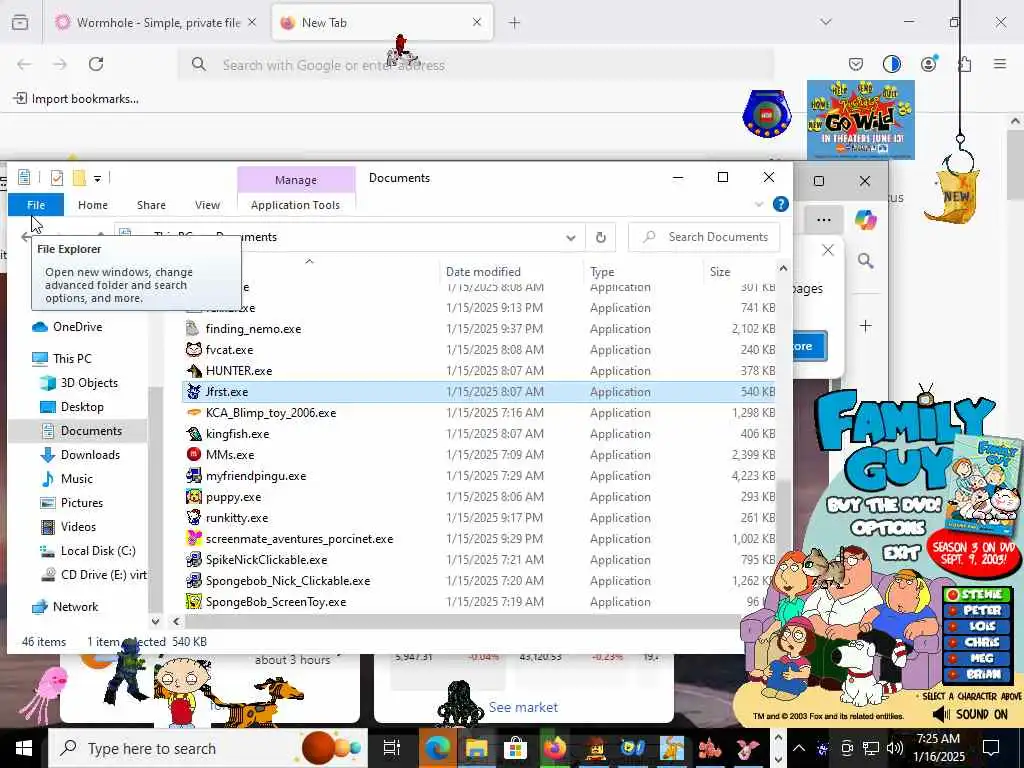This screenshot has height=768, width=1024.
Task: Select SpikeNickClickable.exe file
Action: [266, 560]
